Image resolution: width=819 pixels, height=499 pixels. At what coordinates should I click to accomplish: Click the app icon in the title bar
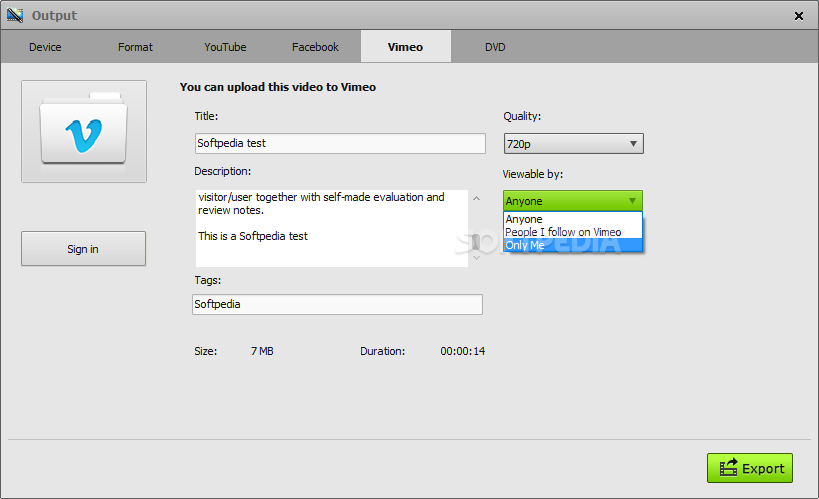point(15,15)
